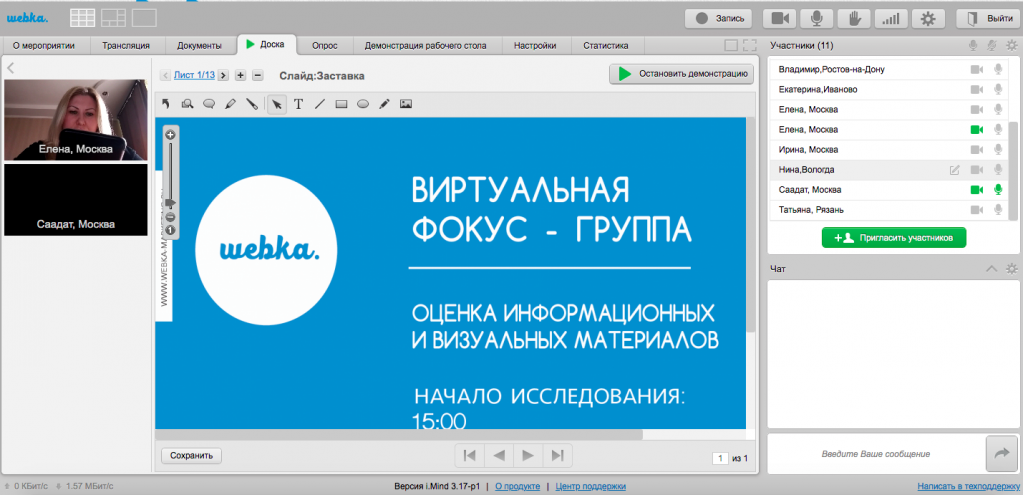Open the Статистика tab
The width and height of the screenshot is (1023, 495).
(x=606, y=46)
